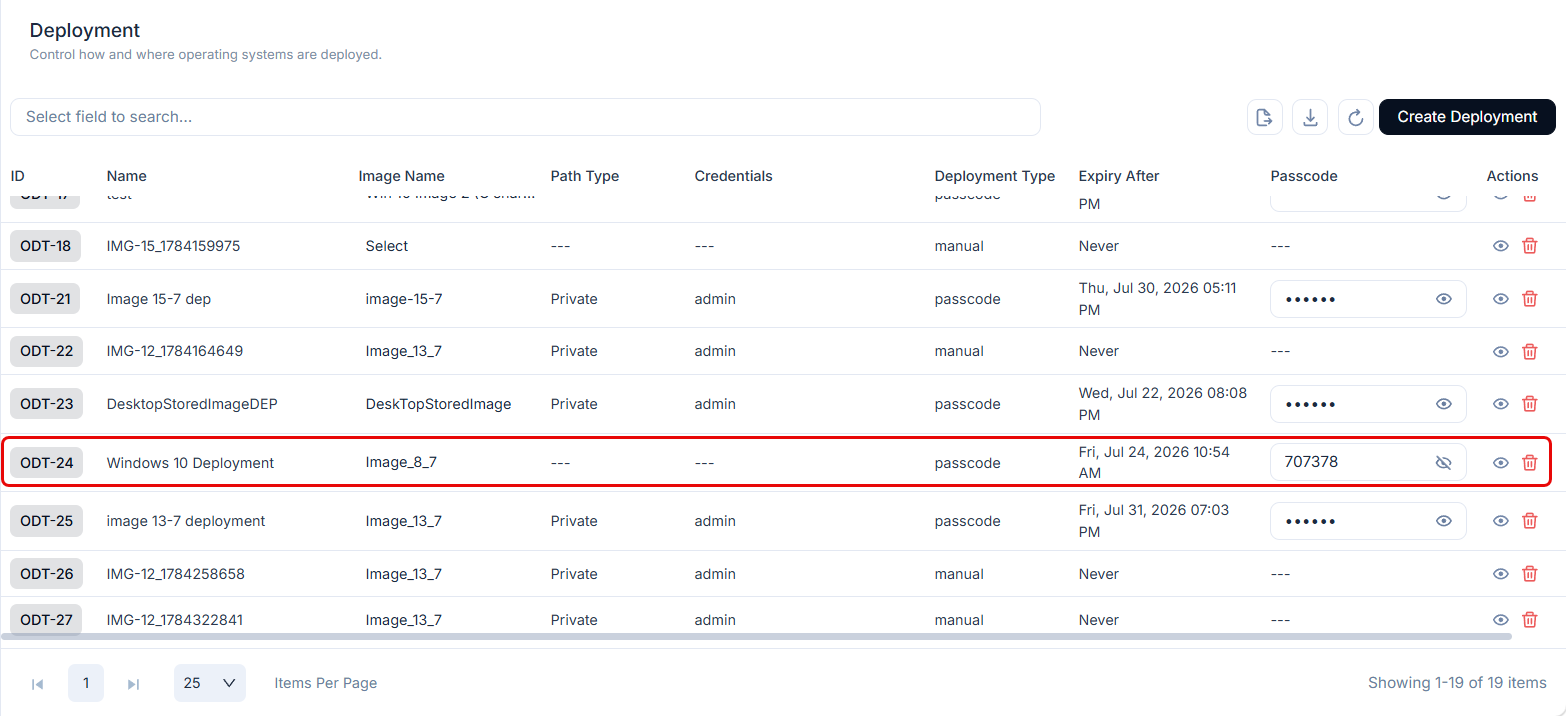The height and width of the screenshot is (716, 1566).
Task: Delete the ODT-27 deployment row
Action: click(x=1529, y=620)
